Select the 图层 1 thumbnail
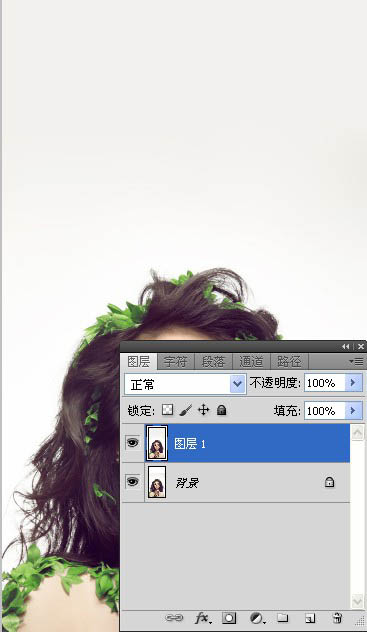 157,443
